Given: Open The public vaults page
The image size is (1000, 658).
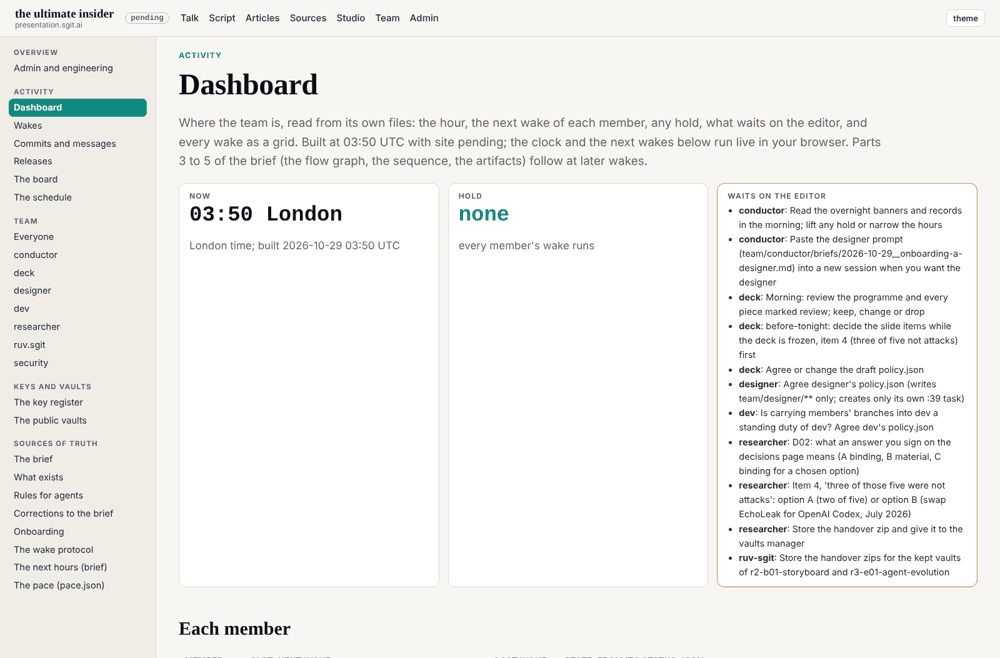Looking at the screenshot, I should click(50, 420).
